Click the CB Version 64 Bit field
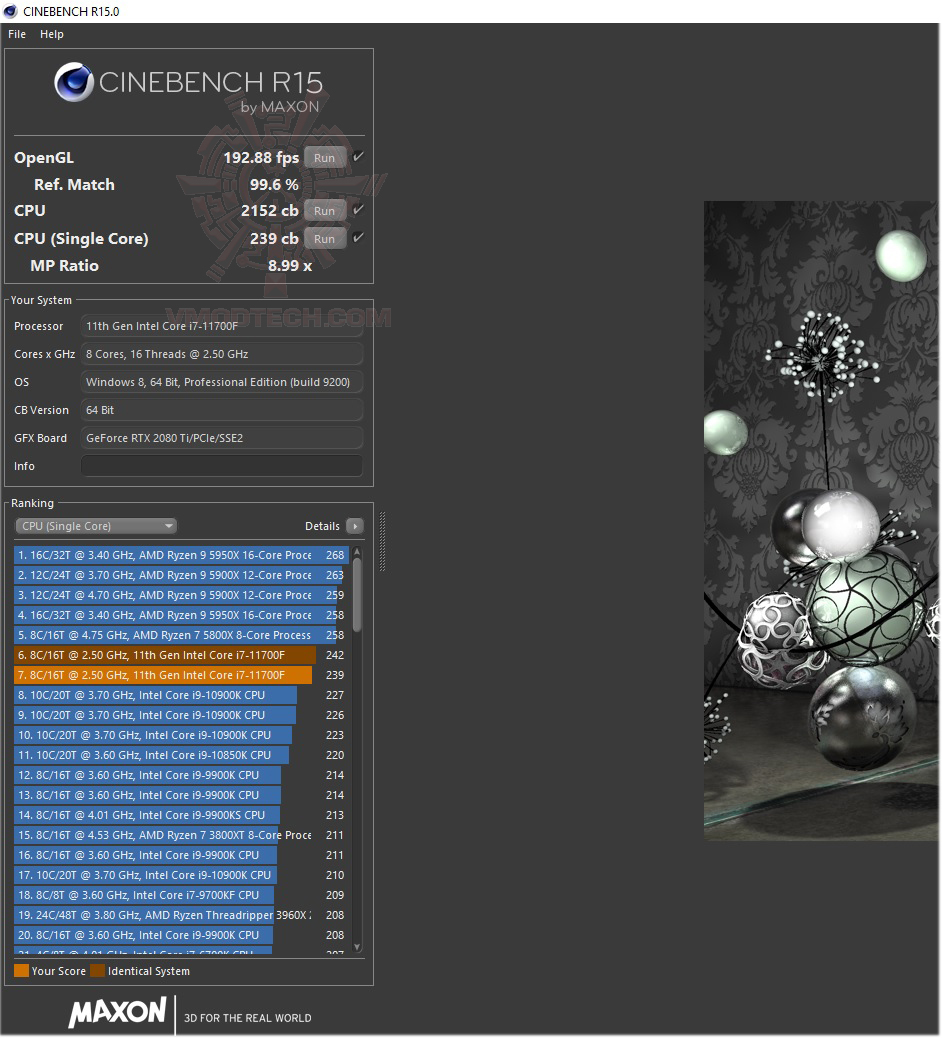Viewport: 942px width, 1038px height. point(222,410)
